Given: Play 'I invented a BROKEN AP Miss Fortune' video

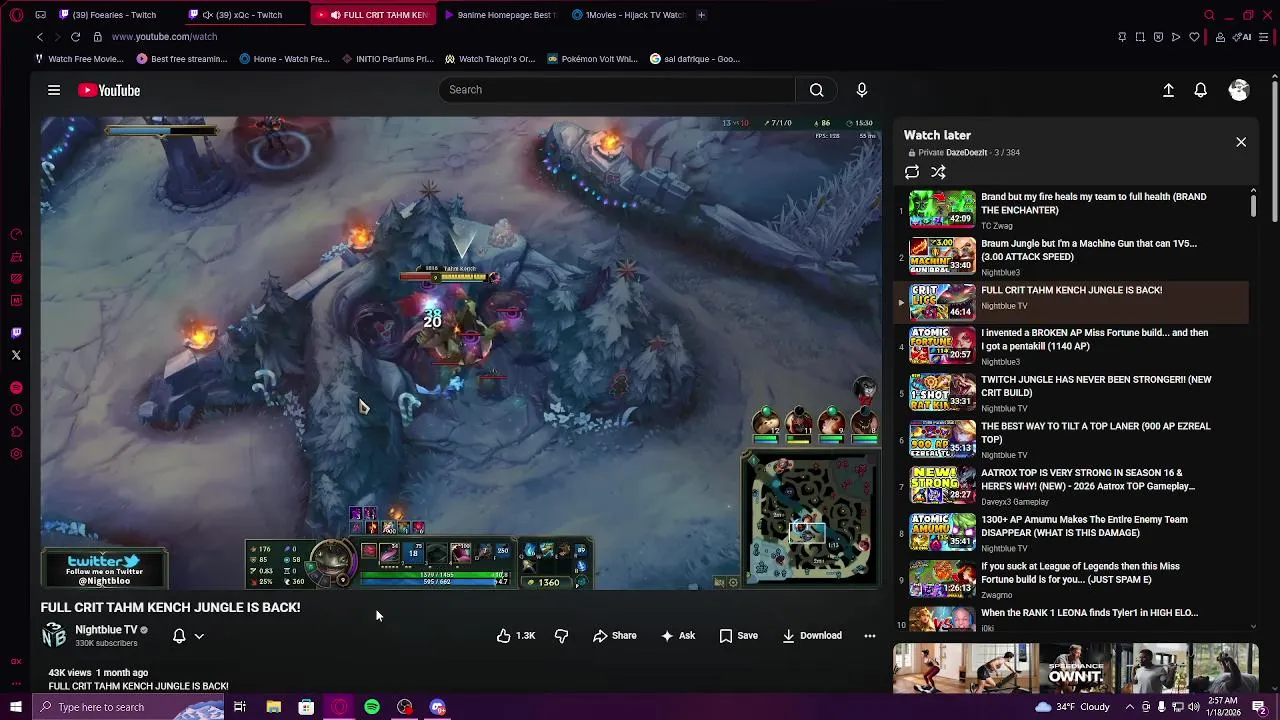Looking at the screenshot, I should point(1070,346).
